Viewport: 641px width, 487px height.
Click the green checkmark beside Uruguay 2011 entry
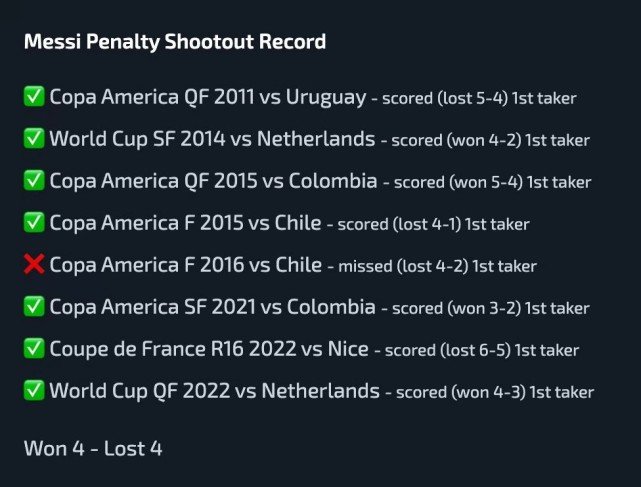pyautogui.click(x=34, y=97)
